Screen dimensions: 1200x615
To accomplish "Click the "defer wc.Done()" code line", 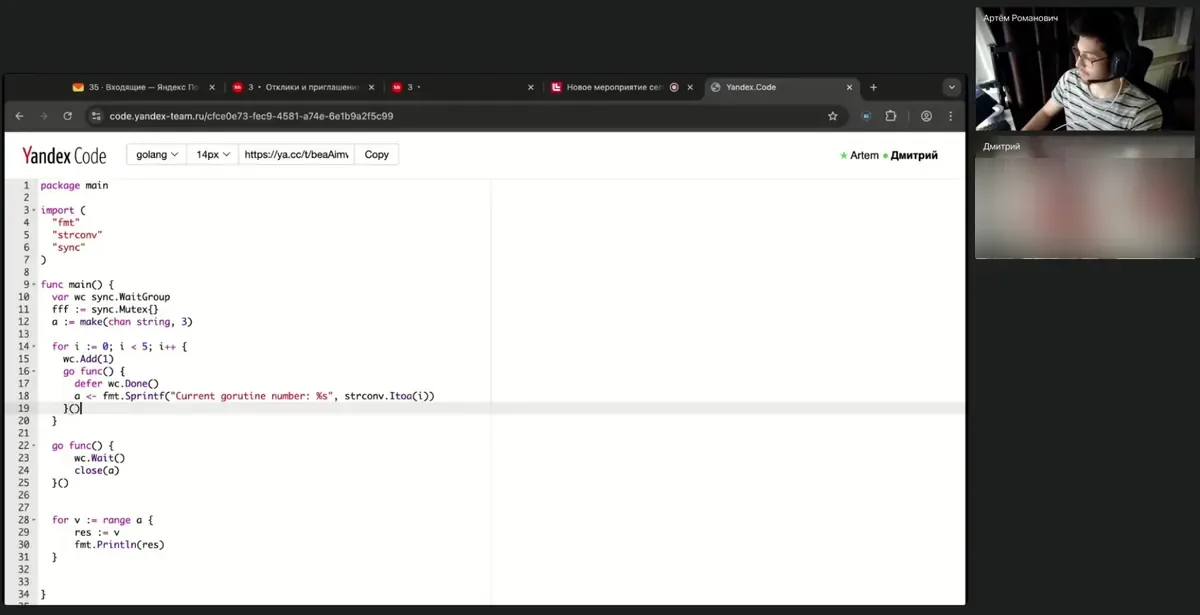I will coord(116,383).
